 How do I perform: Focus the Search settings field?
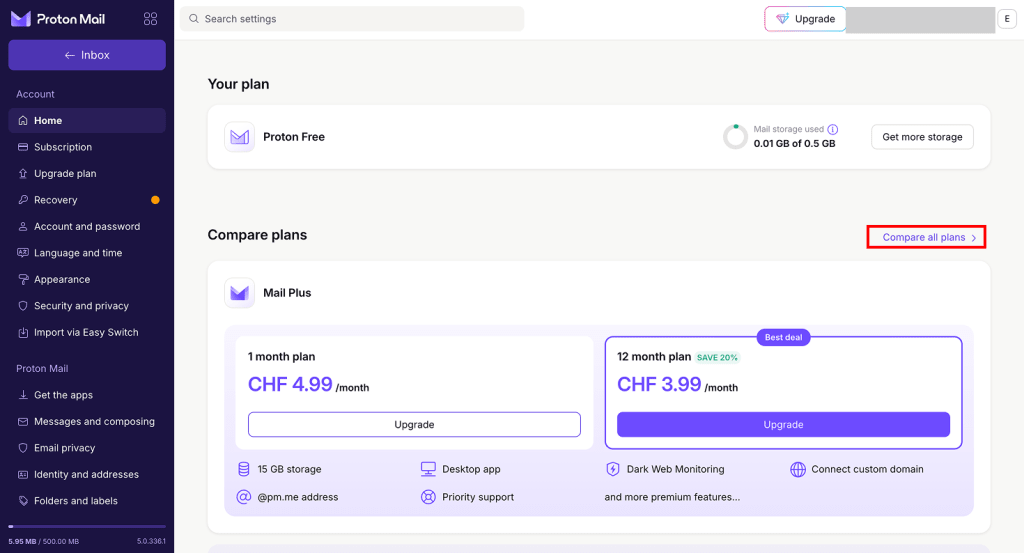[352, 19]
